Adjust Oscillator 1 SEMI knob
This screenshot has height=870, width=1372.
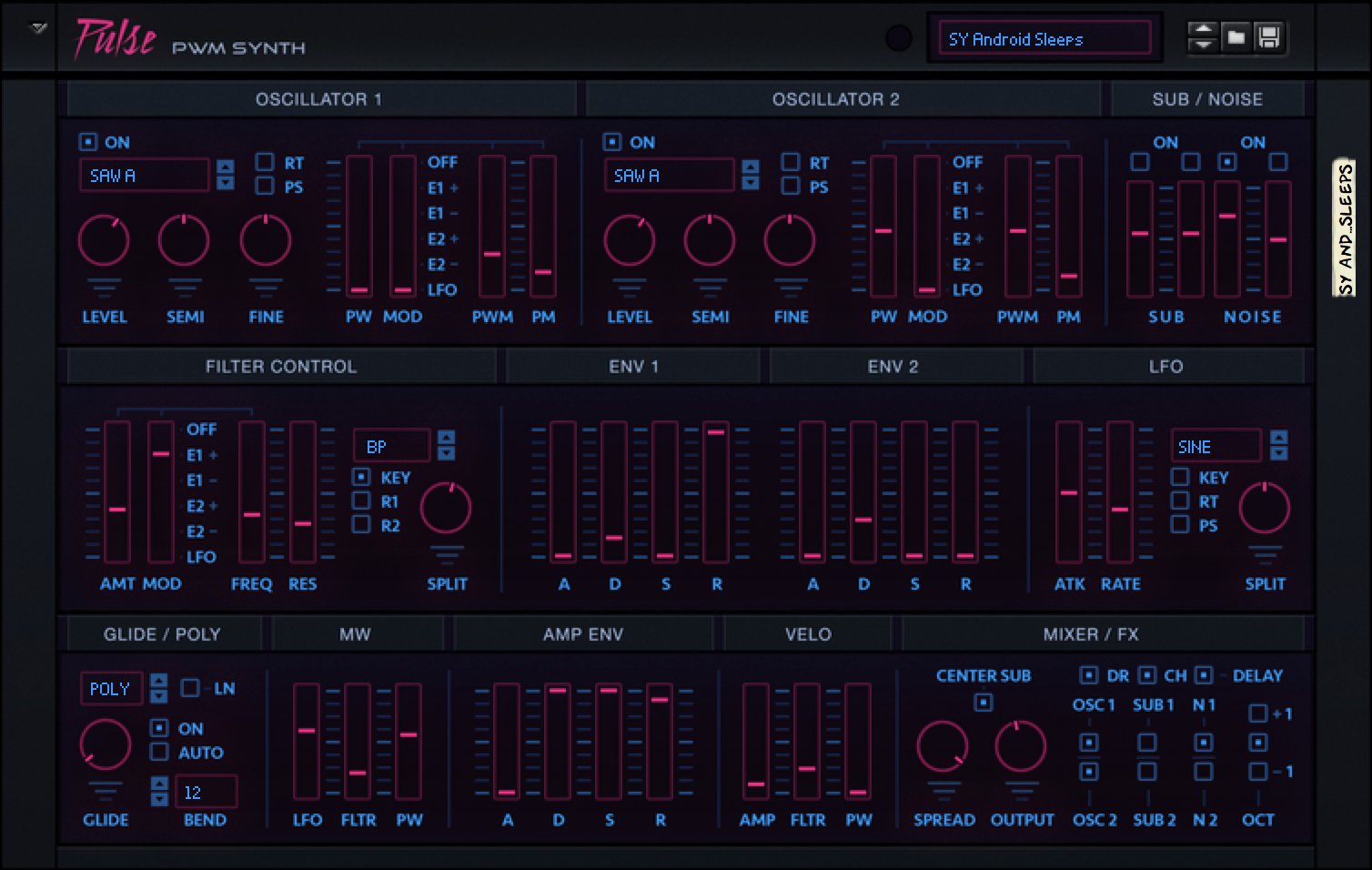[x=184, y=241]
